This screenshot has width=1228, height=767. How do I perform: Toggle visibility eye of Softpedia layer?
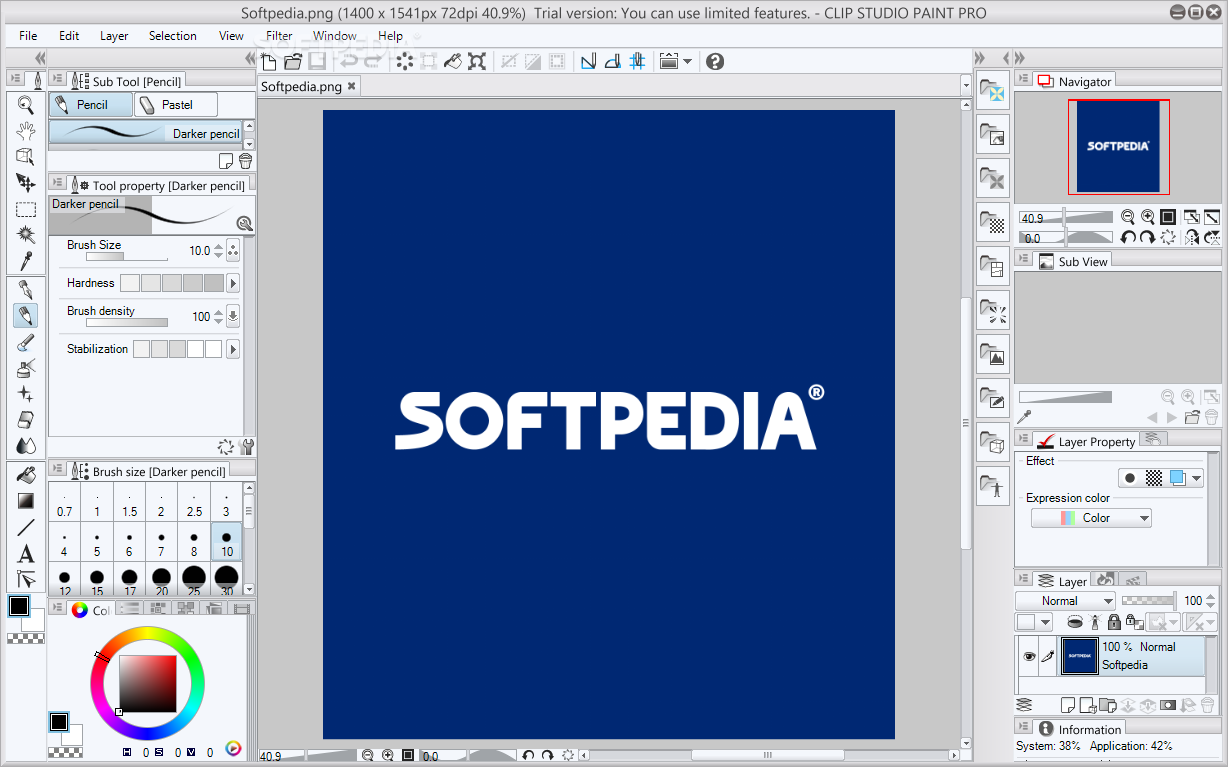tap(1029, 656)
